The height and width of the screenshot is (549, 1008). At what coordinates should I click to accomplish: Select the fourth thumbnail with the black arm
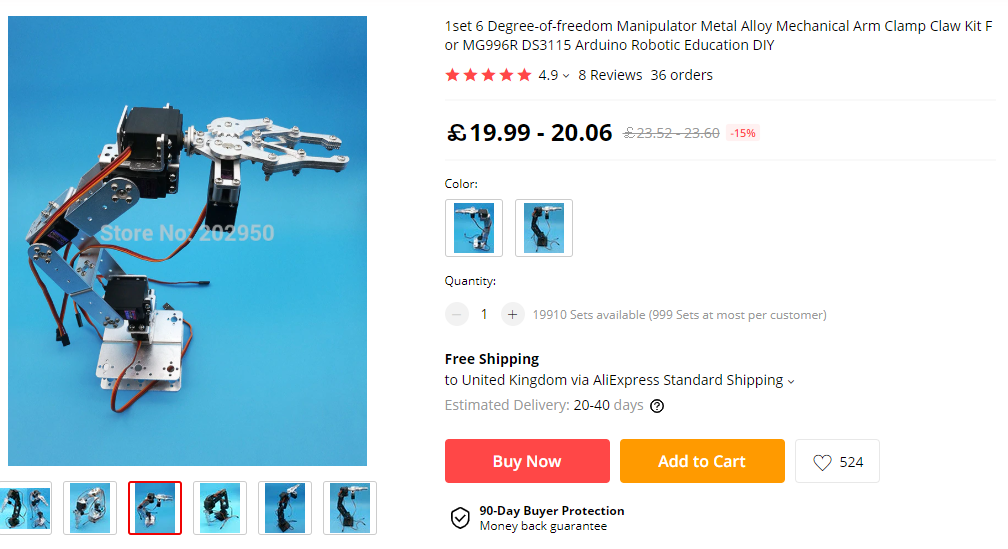click(x=220, y=508)
